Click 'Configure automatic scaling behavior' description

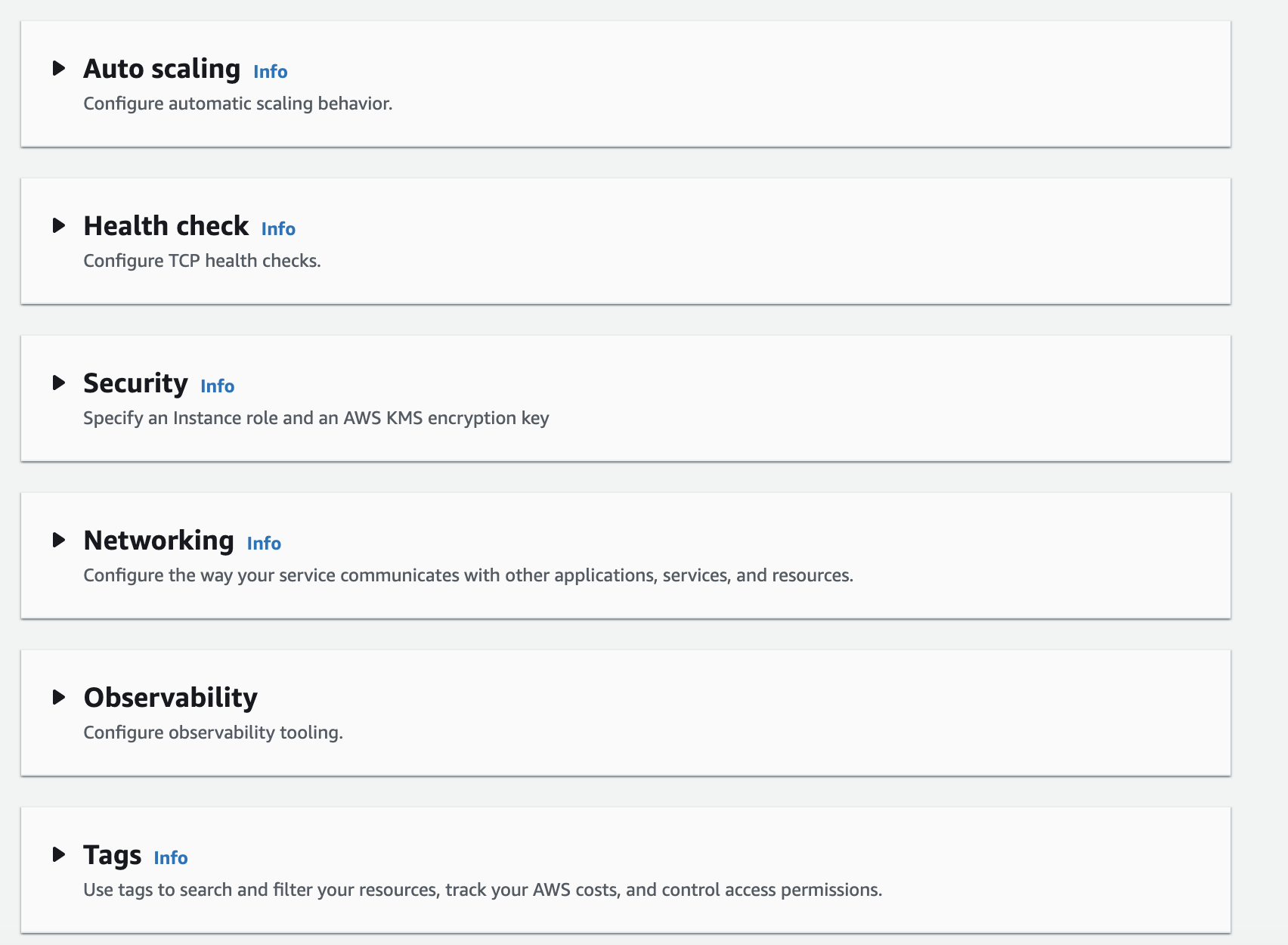[x=238, y=104]
